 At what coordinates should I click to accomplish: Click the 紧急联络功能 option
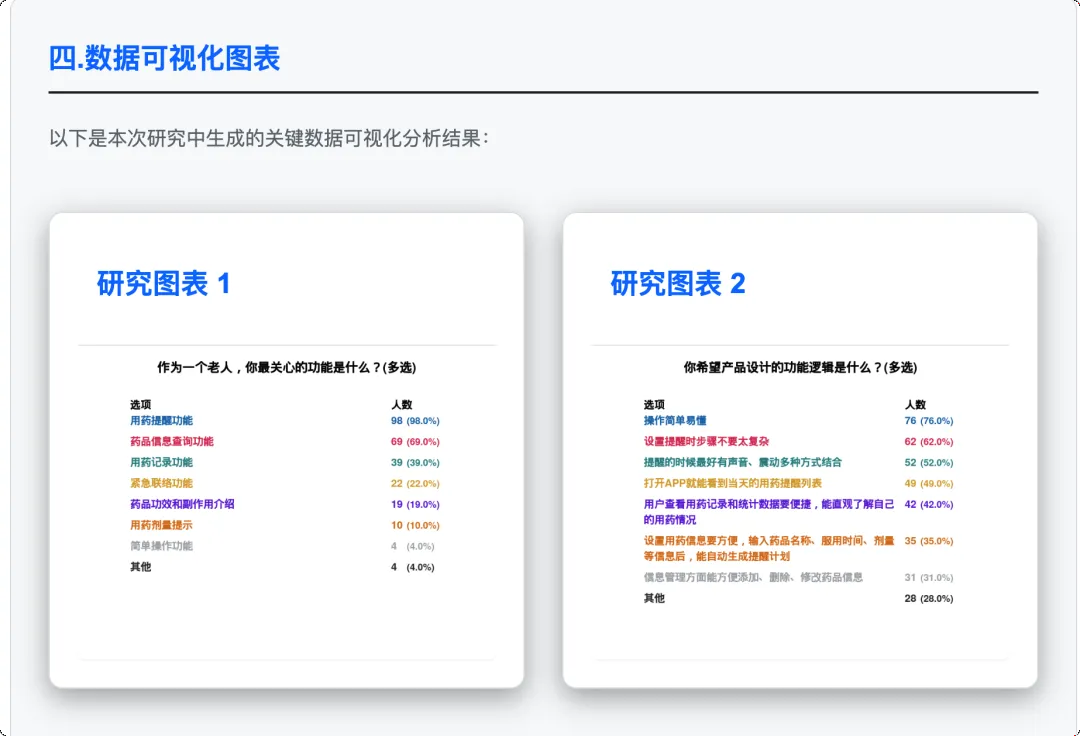[161, 484]
